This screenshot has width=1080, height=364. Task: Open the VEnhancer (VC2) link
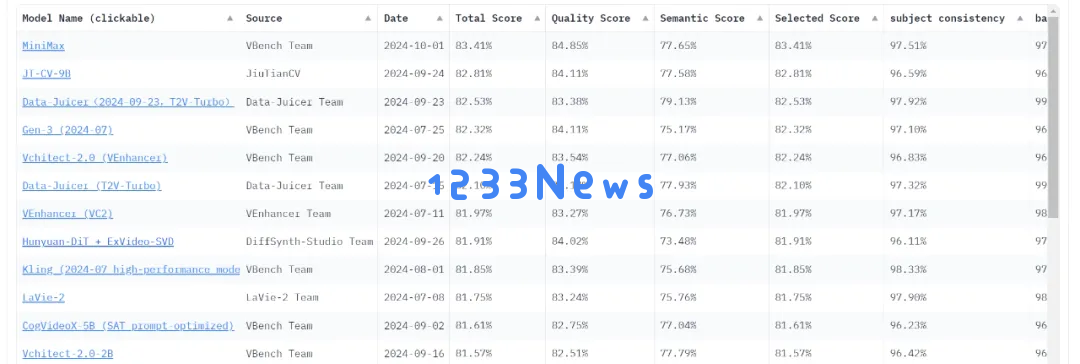(68, 214)
